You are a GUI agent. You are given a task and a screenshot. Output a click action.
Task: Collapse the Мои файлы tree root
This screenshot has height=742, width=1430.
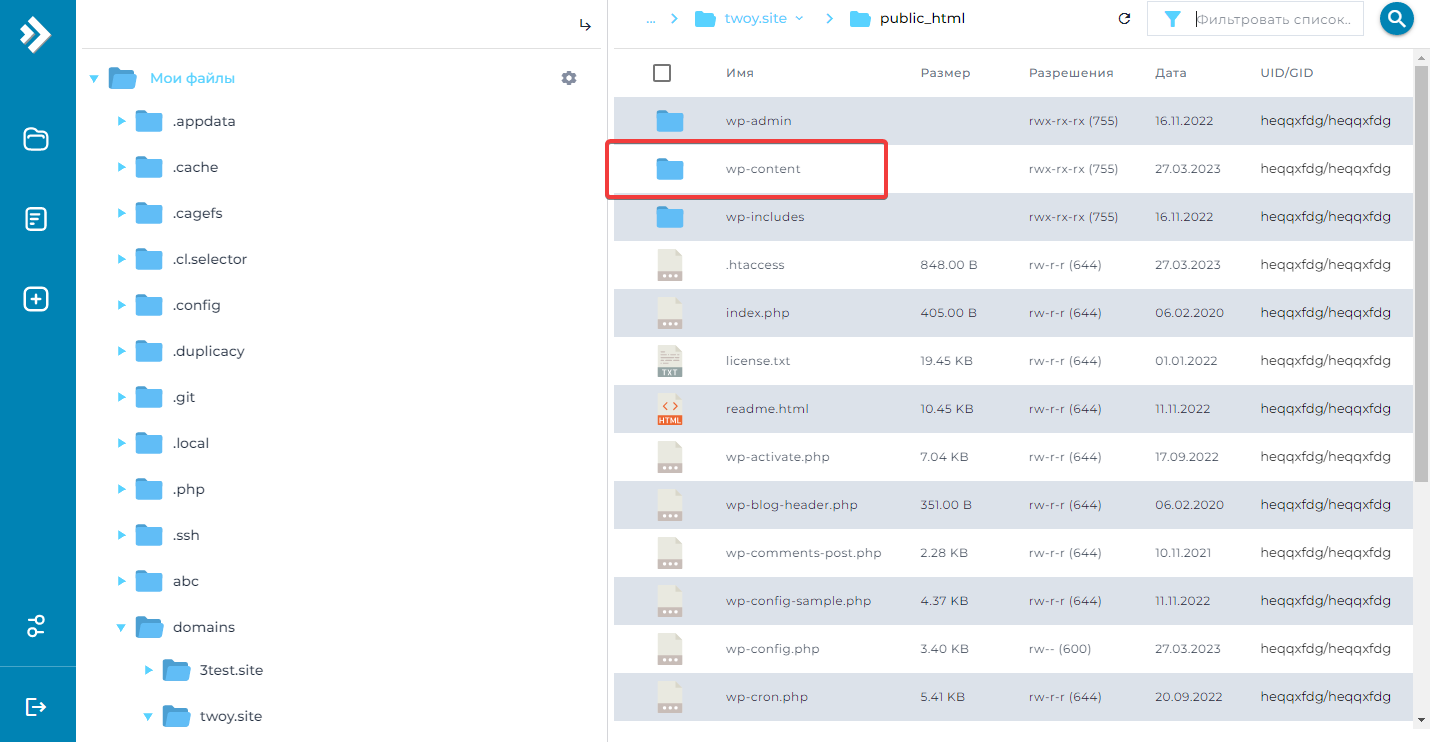point(94,78)
